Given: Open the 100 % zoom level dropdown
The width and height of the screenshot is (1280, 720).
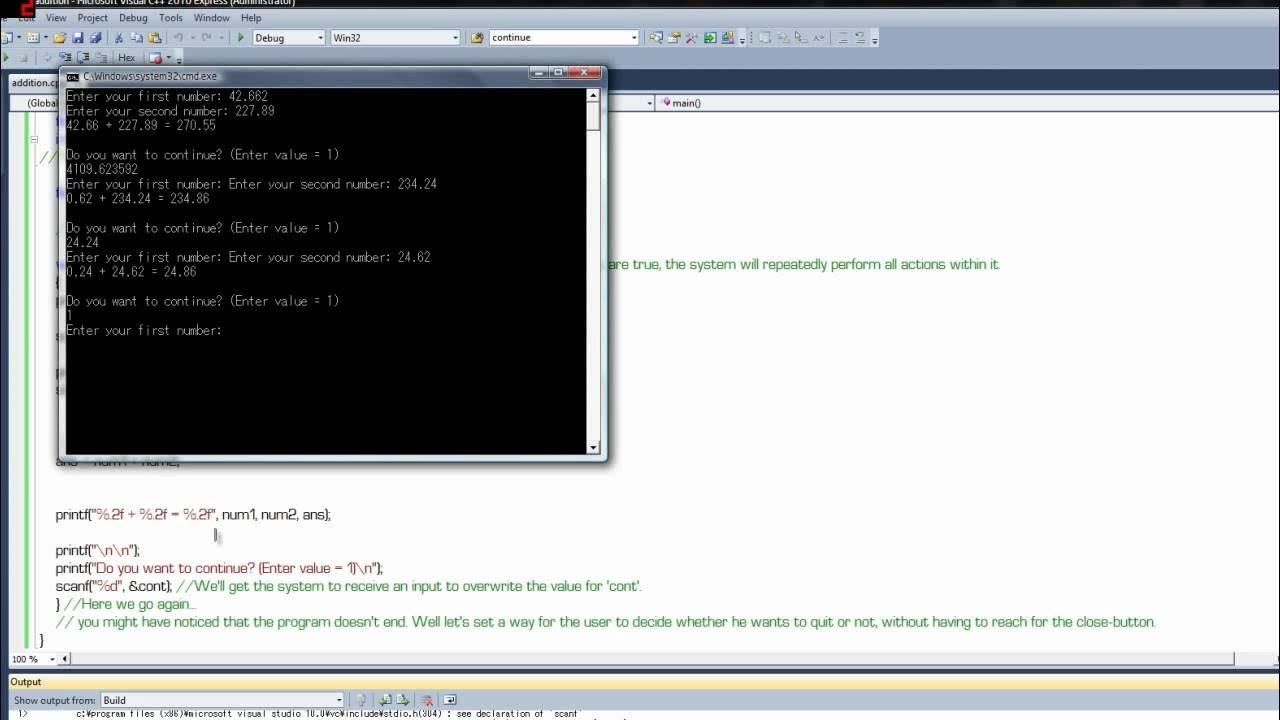Looking at the screenshot, I should click(x=53, y=659).
